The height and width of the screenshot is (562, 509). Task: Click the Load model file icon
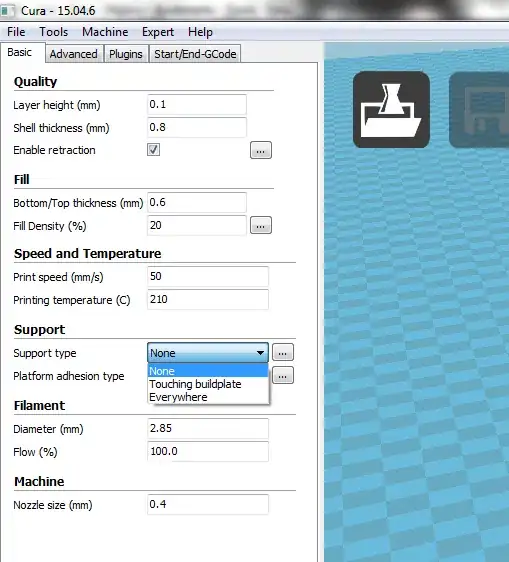point(391,109)
